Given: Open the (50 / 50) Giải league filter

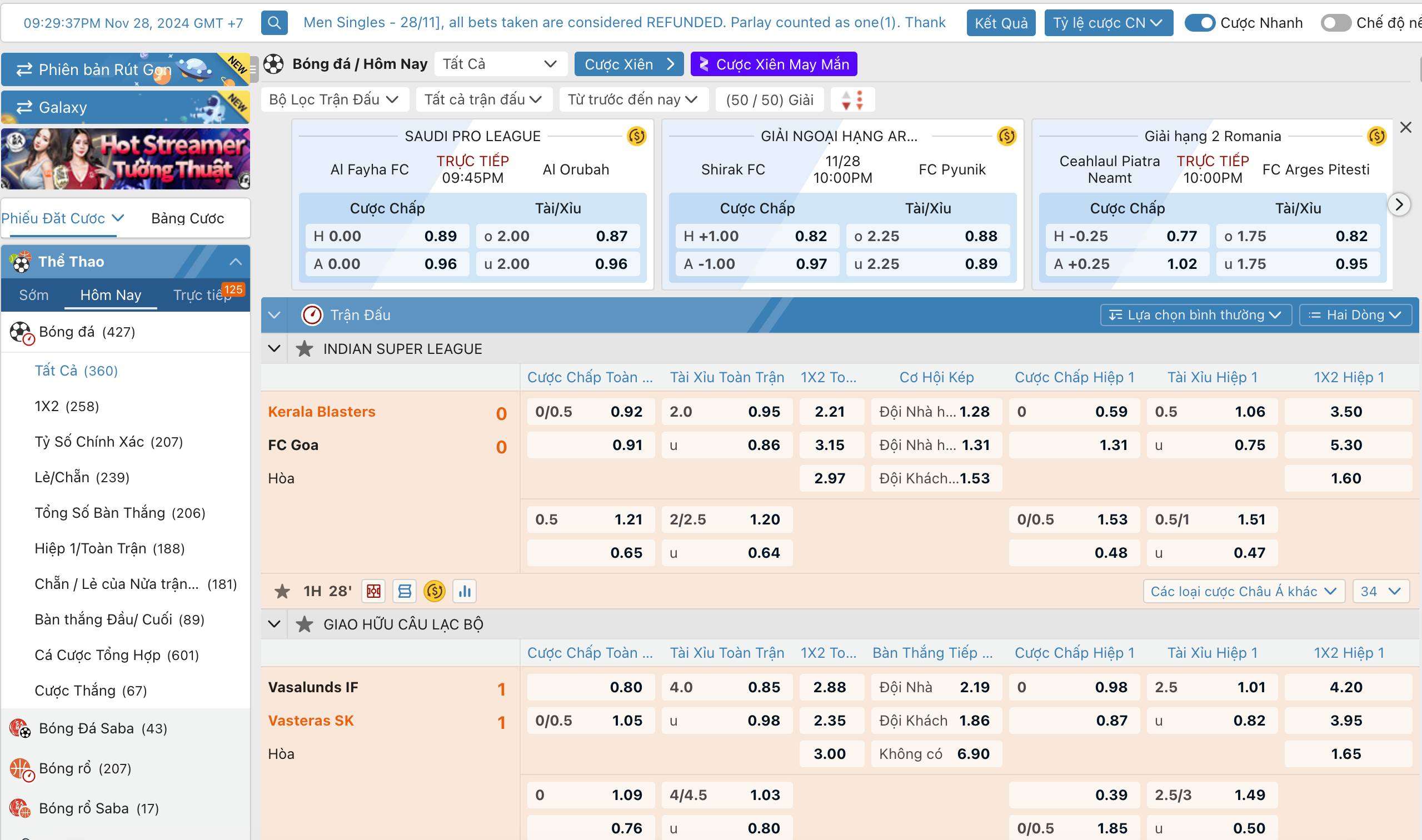Looking at the screenshot, I should [x=769, y=100].
